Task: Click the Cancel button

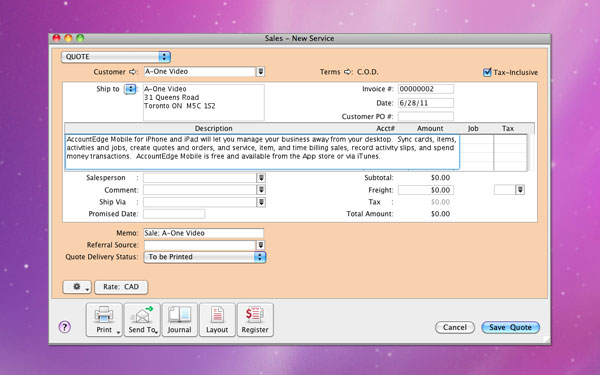Action: [x=455, y=327]
